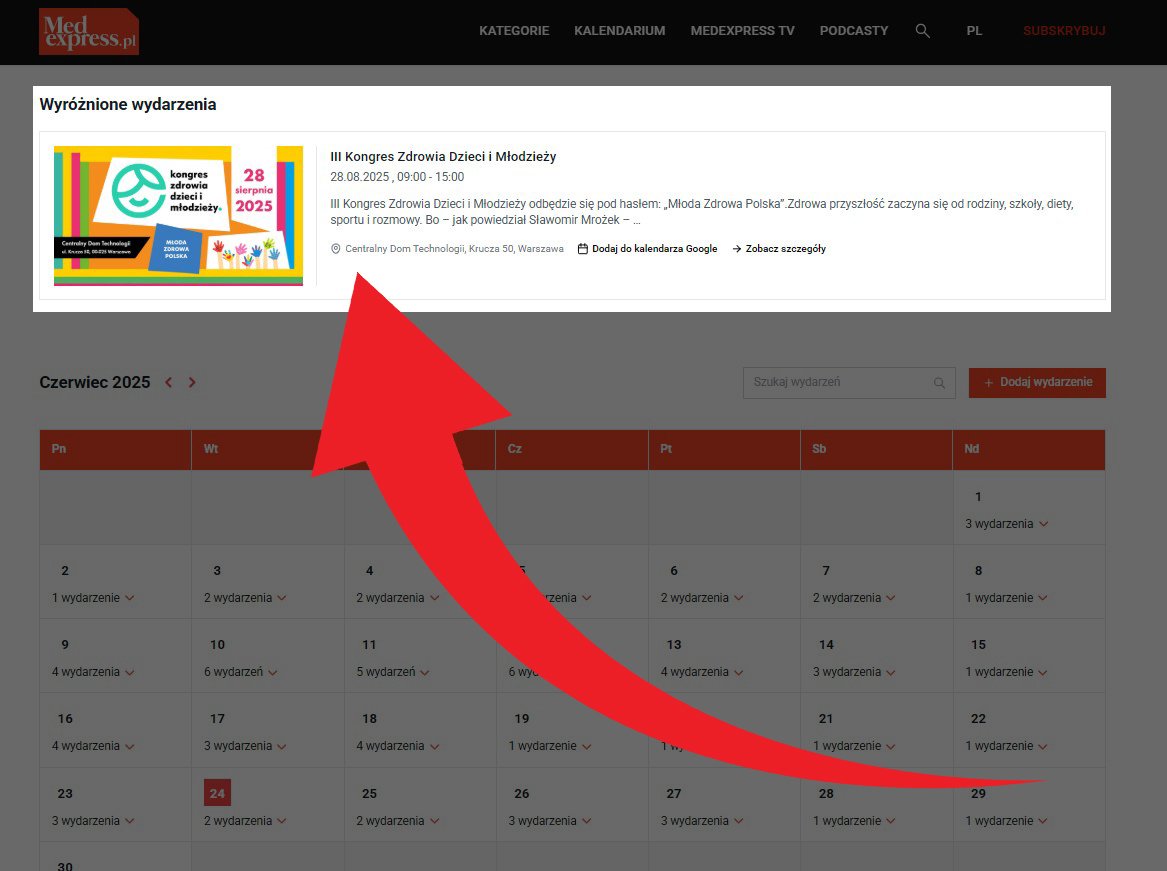This screenshot has height=871, width=1167.
Task: Expand the 3 wydarzenia list for June 23
Action: [x=93, y=820]
